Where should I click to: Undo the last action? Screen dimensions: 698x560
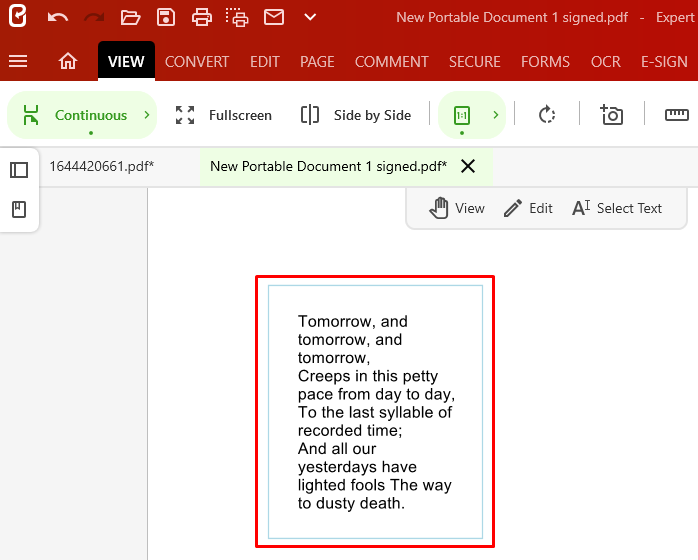[x=58, y=18]
